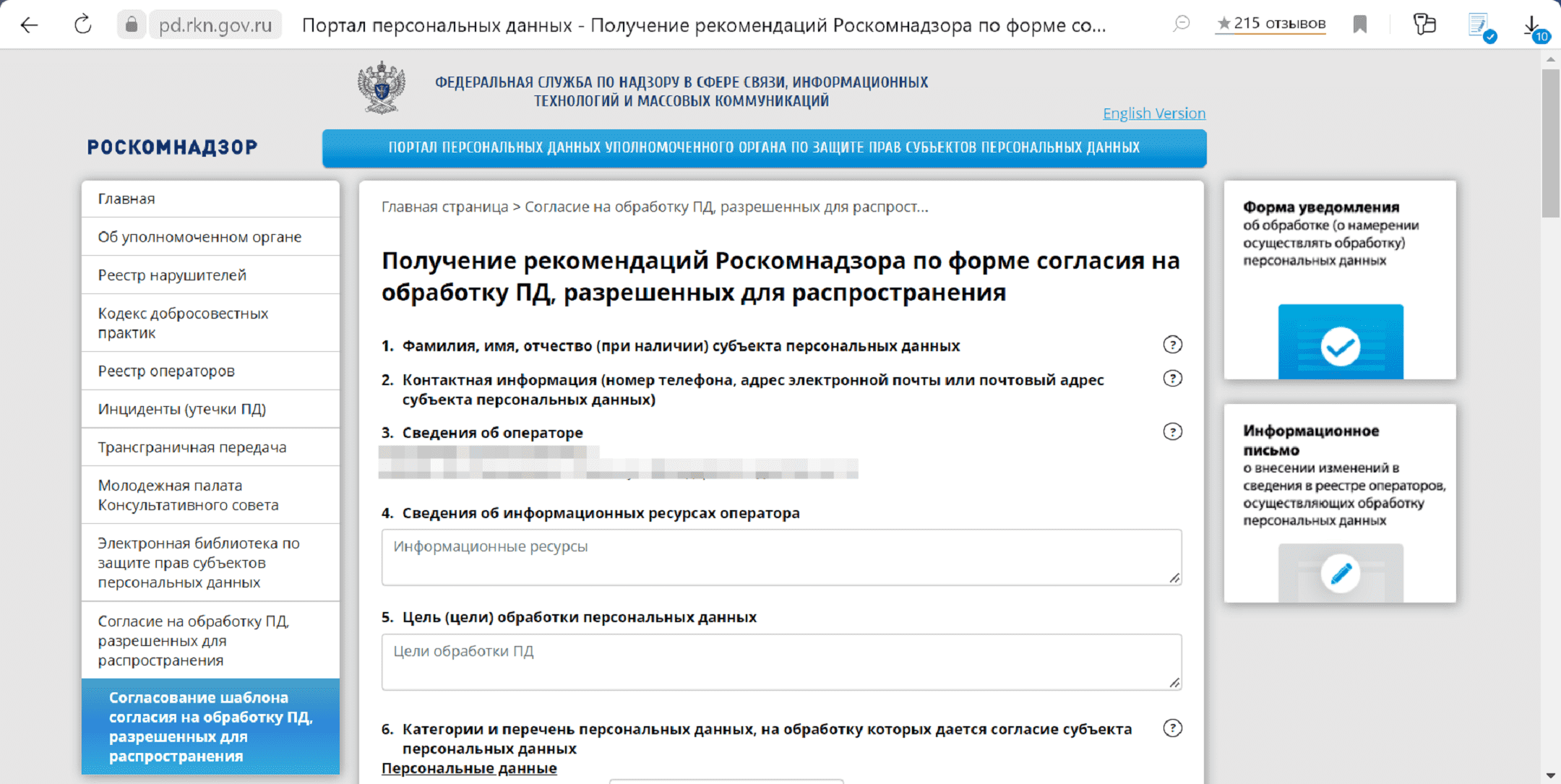This screenshot has height=784, width=1561.
Task: Click help icon beside Сведения об операторе
Action: pos(1172,432)
